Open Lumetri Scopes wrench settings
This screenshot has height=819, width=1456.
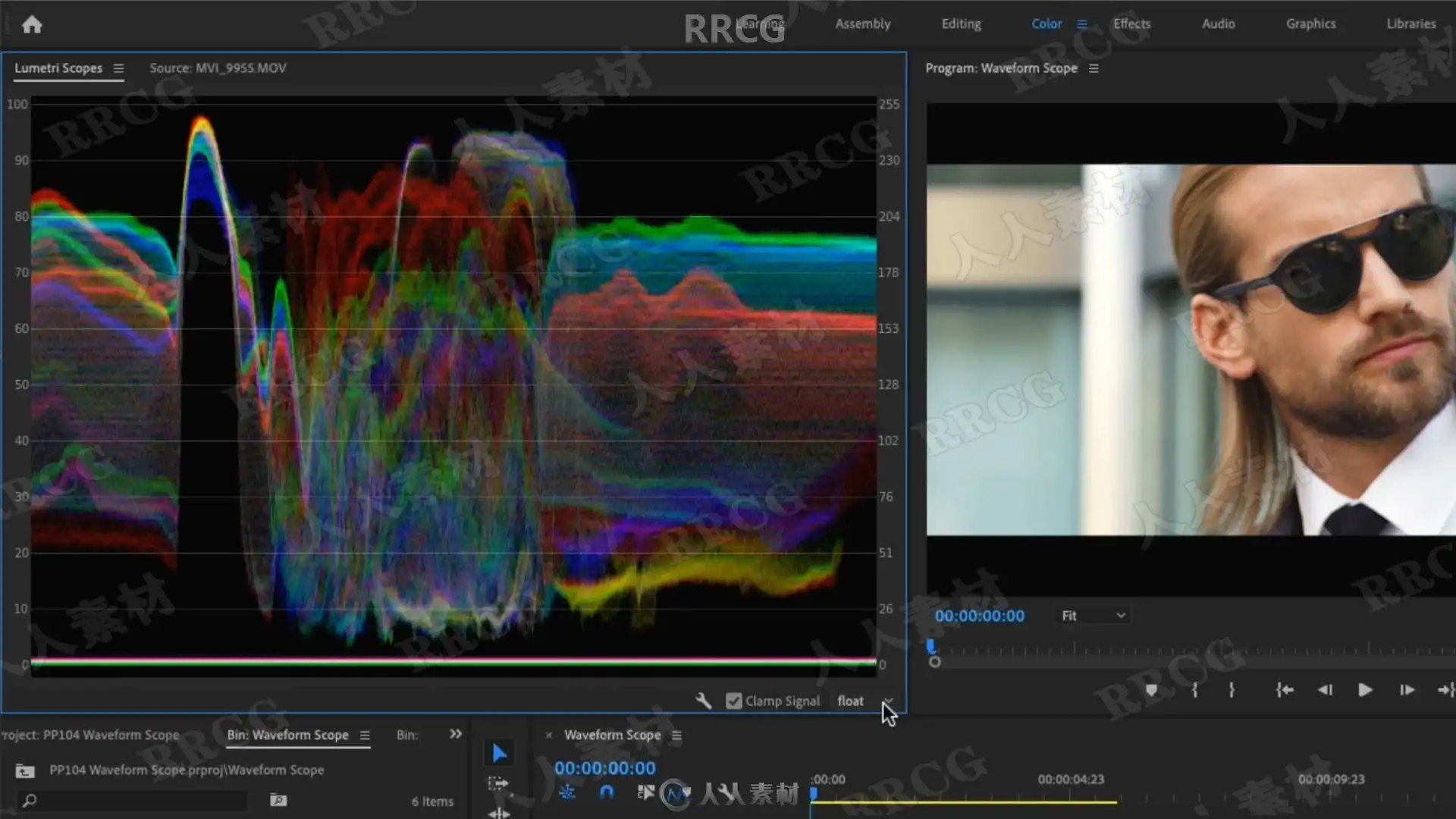coord(704,701)
